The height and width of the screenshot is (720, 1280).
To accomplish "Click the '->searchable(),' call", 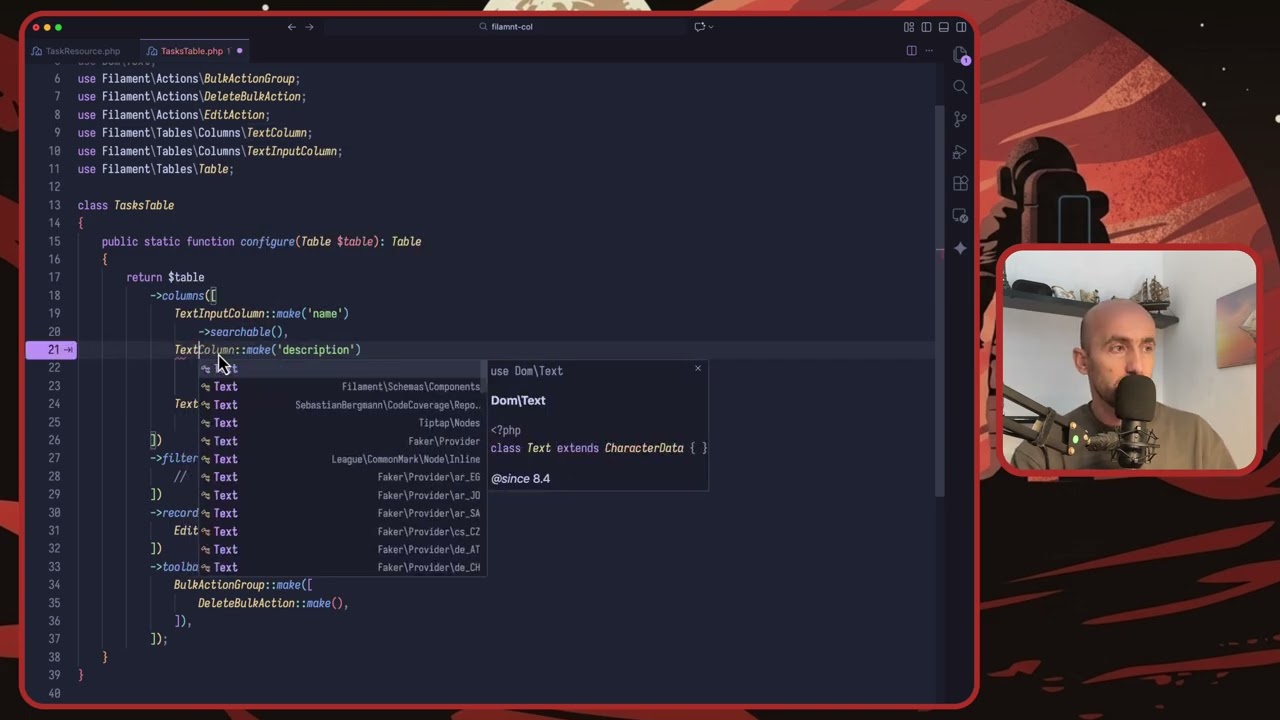I will coord(243,332).
